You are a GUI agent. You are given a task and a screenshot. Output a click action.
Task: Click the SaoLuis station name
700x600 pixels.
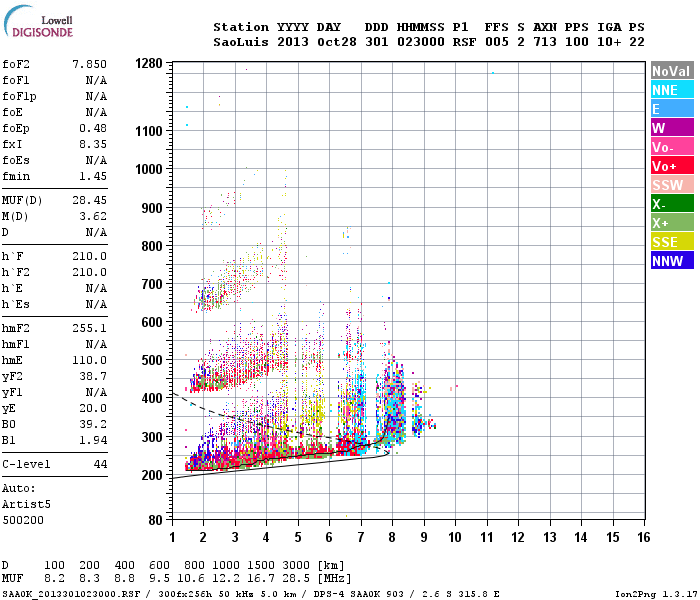(x=241, y=42)
